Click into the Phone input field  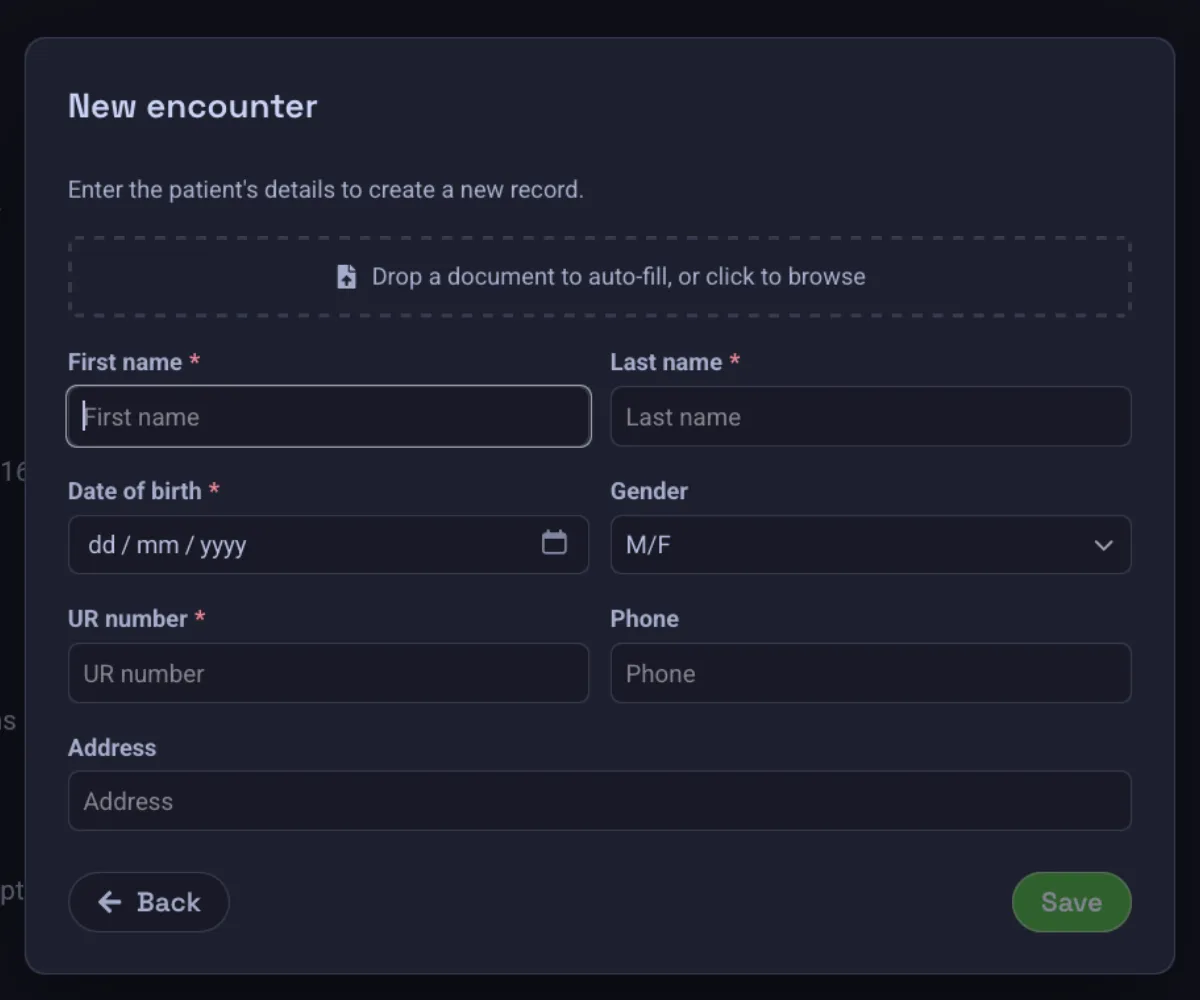[x=870, y=673]
